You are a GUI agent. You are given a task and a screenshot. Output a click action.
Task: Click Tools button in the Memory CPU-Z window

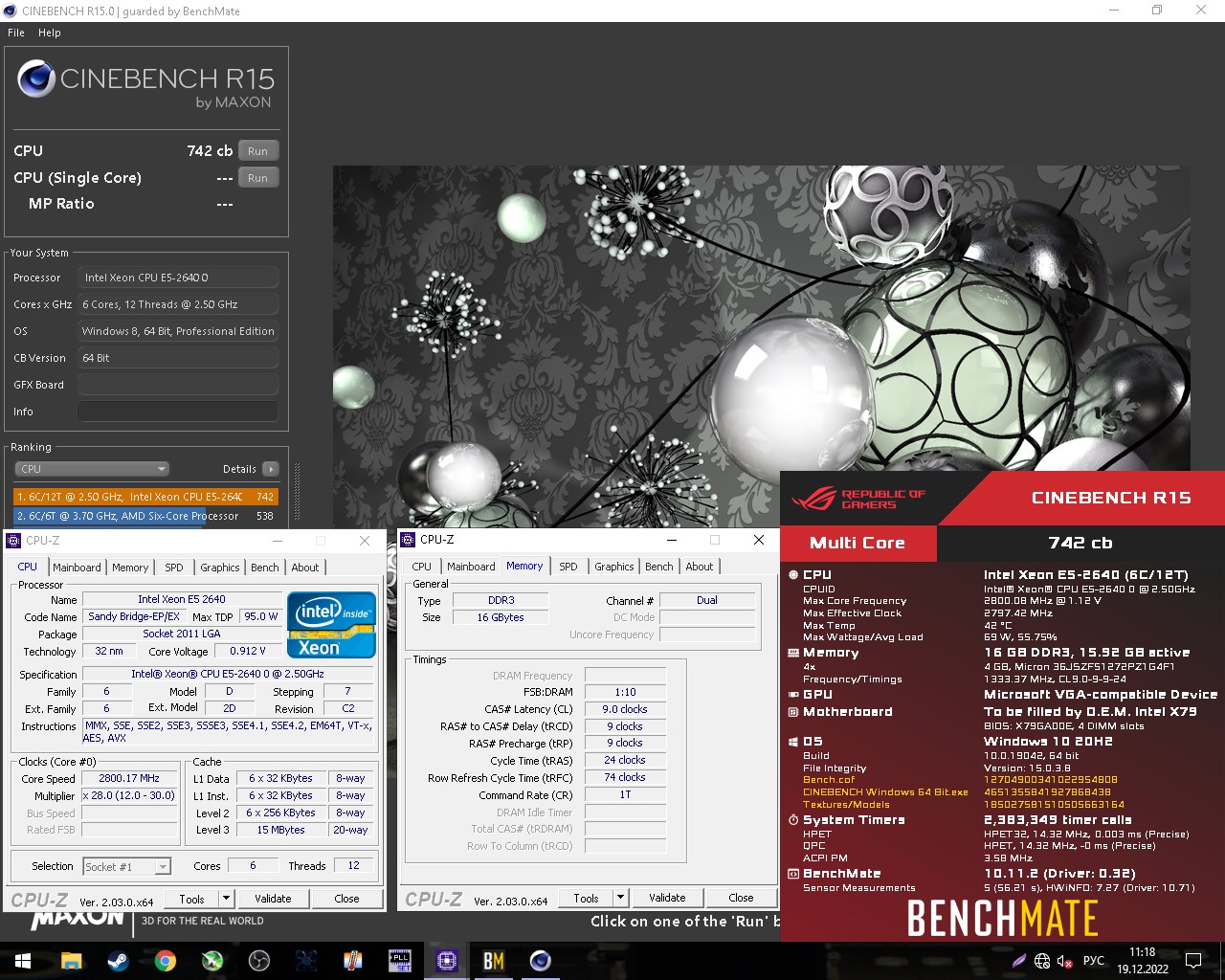586,898
